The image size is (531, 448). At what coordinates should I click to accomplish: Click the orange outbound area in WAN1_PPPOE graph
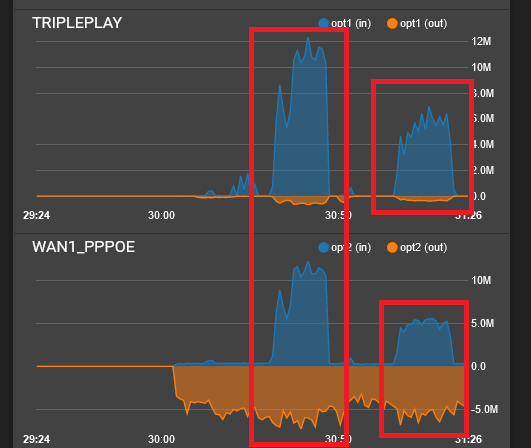click(318, 389)
